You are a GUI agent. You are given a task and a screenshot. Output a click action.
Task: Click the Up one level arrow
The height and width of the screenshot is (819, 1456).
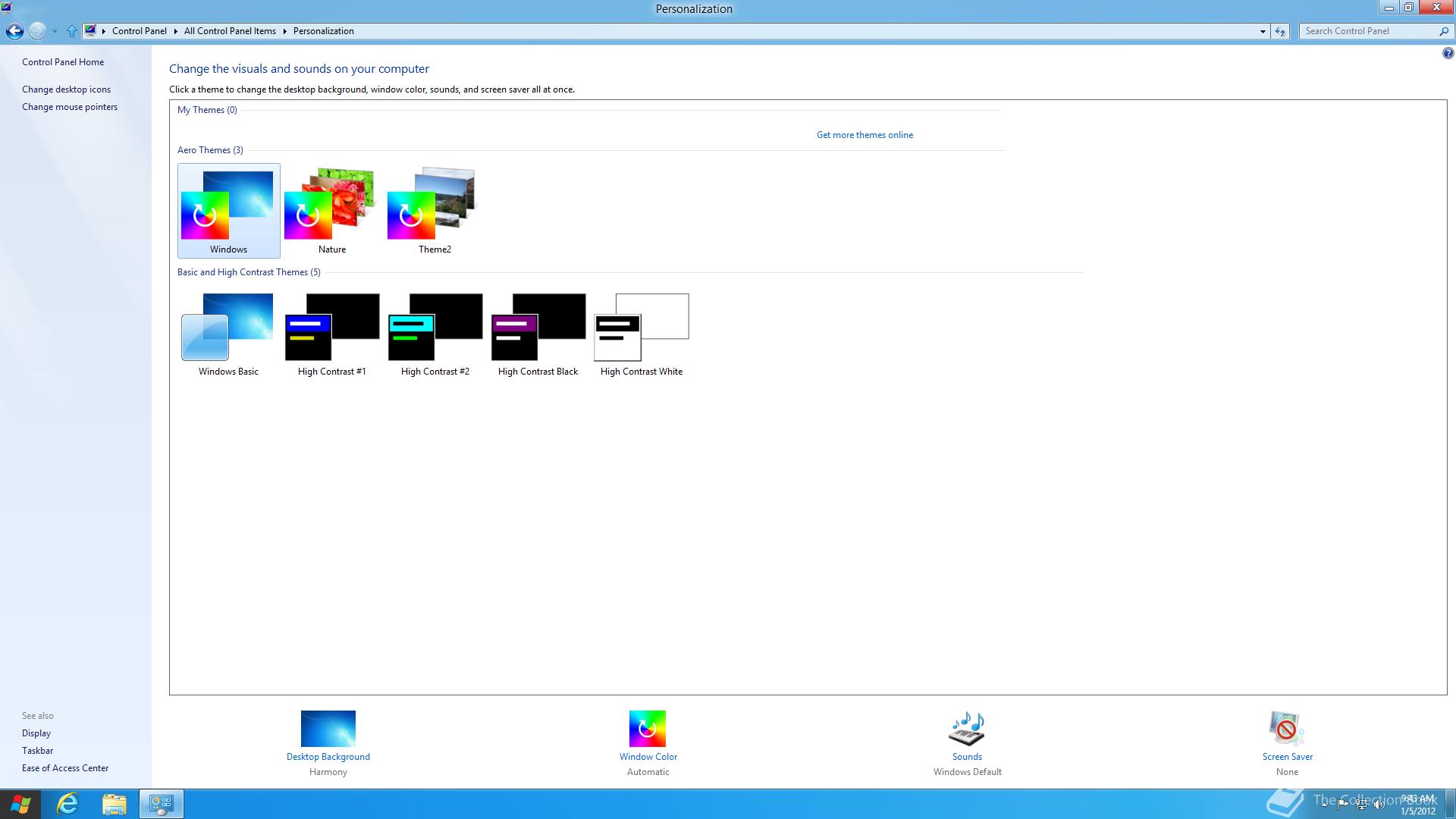[x=71, y=31]
